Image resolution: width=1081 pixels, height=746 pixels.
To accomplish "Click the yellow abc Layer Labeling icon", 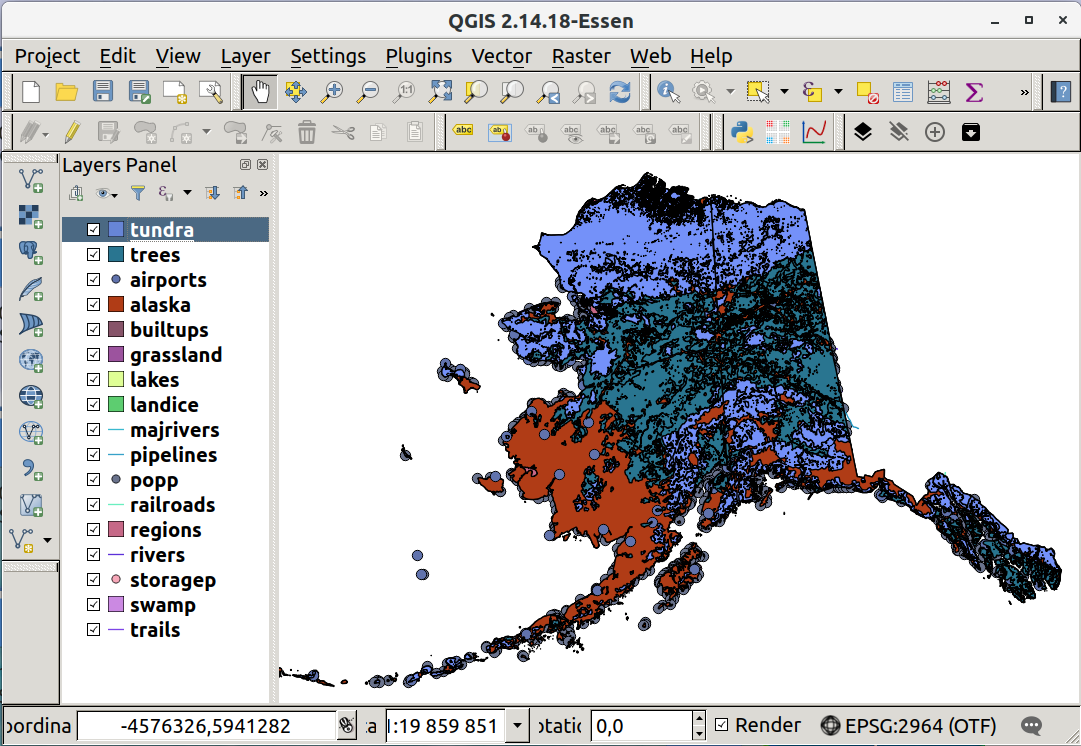I will click(463, 130).
